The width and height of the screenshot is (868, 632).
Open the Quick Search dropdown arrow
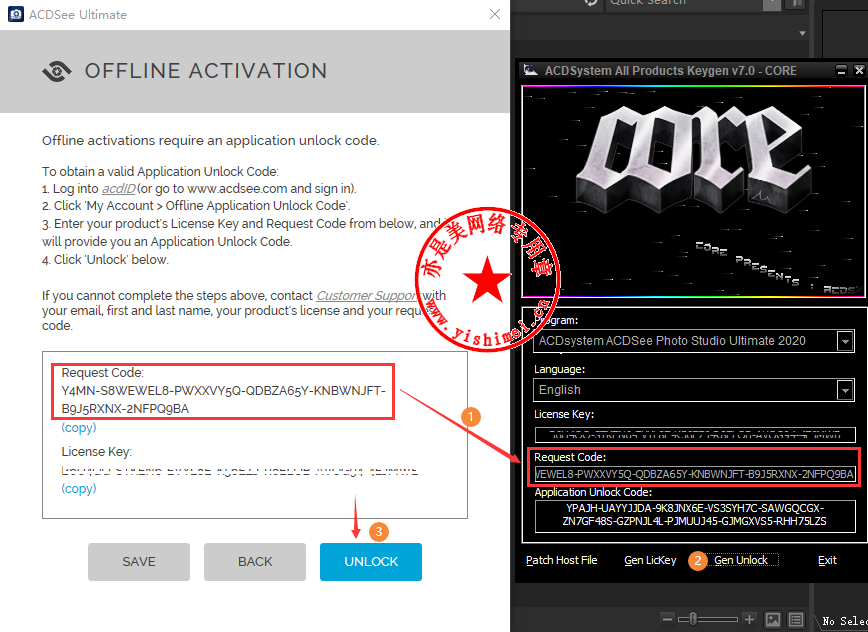point(772,4)
